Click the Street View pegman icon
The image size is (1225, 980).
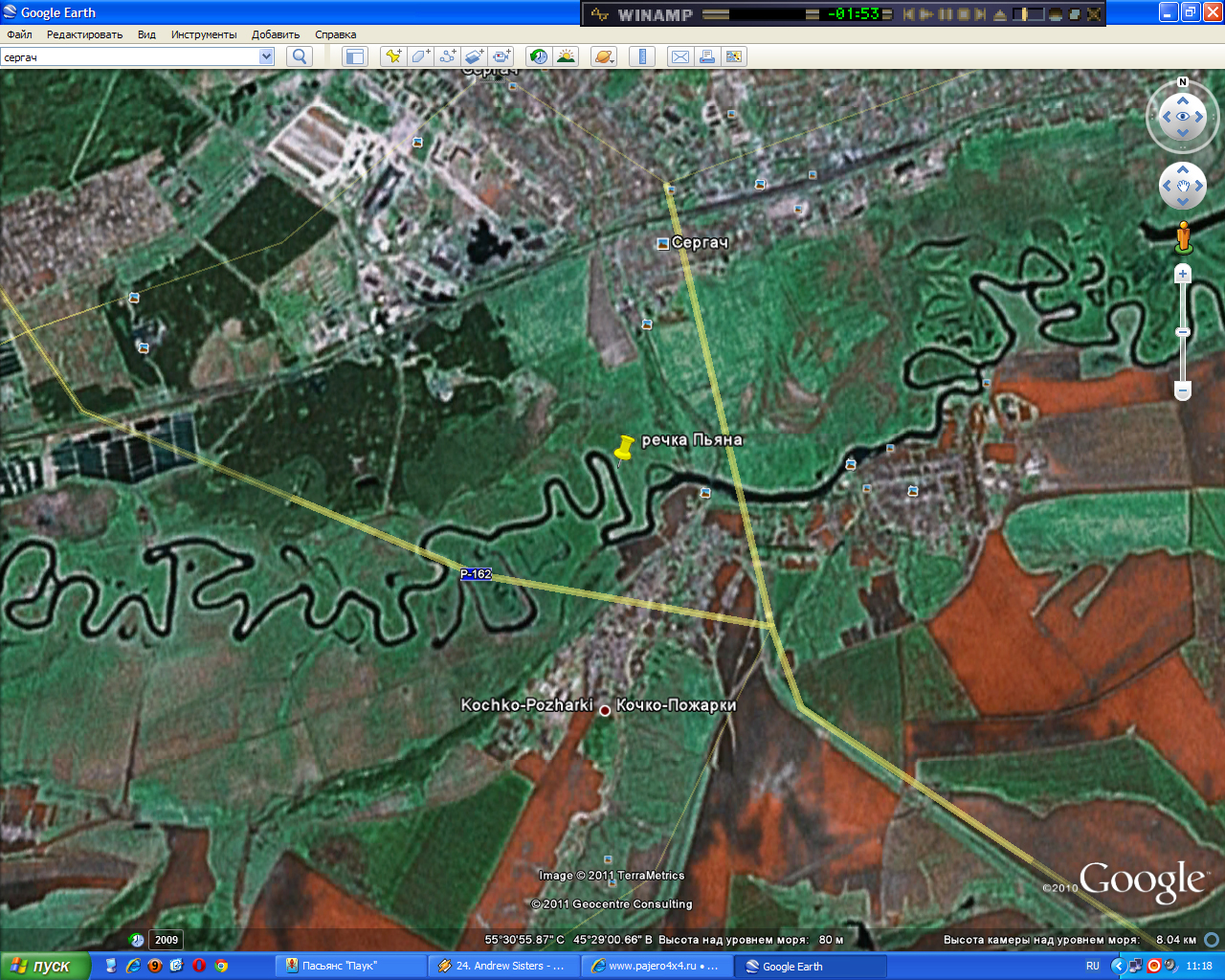pos(1183,236)
